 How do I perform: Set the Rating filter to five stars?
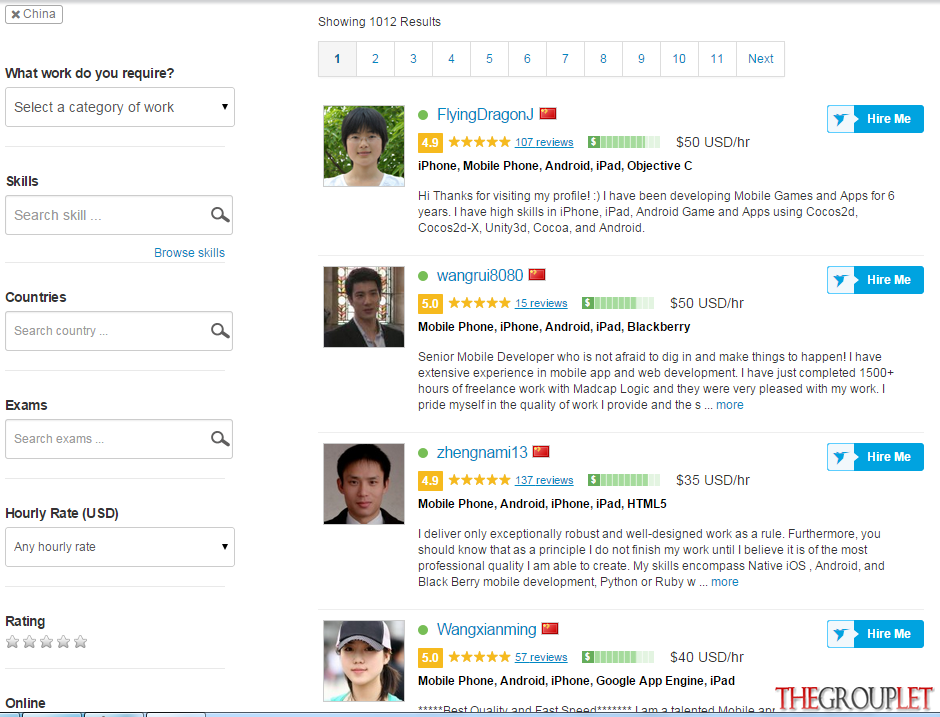click(x=80, y=642)
